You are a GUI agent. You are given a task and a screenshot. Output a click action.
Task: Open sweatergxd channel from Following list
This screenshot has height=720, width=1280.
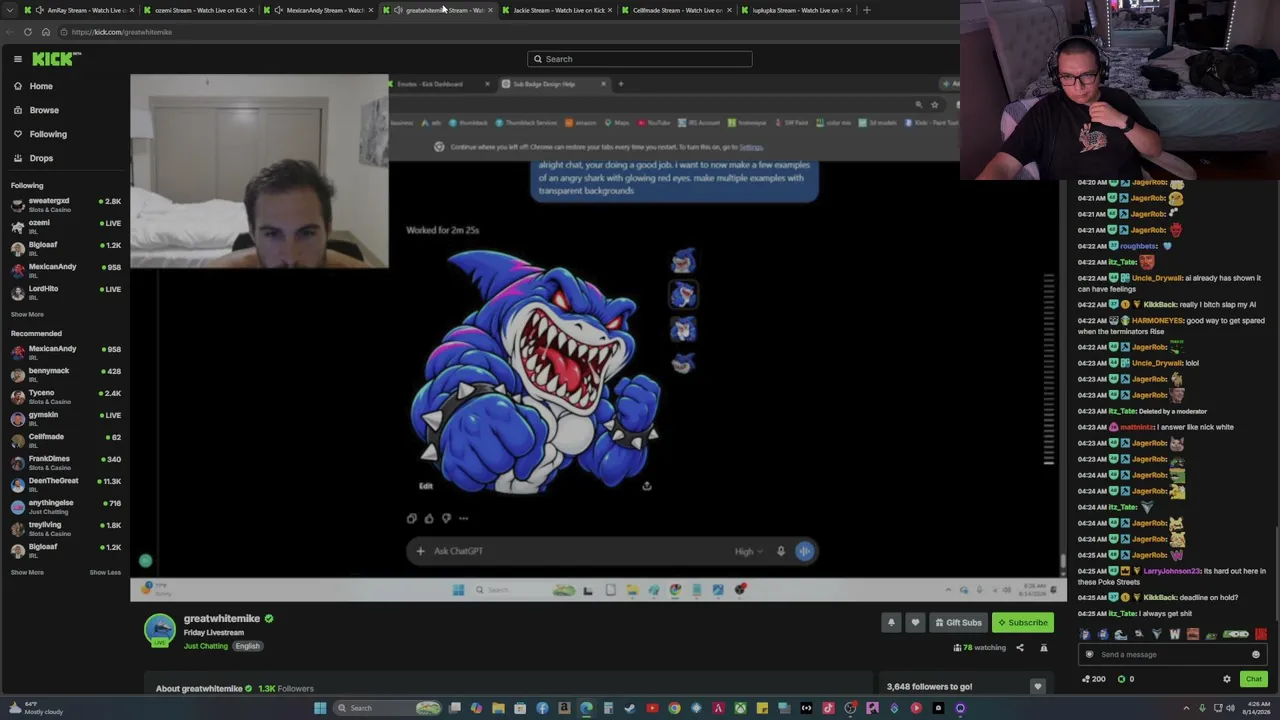point(65,203)
